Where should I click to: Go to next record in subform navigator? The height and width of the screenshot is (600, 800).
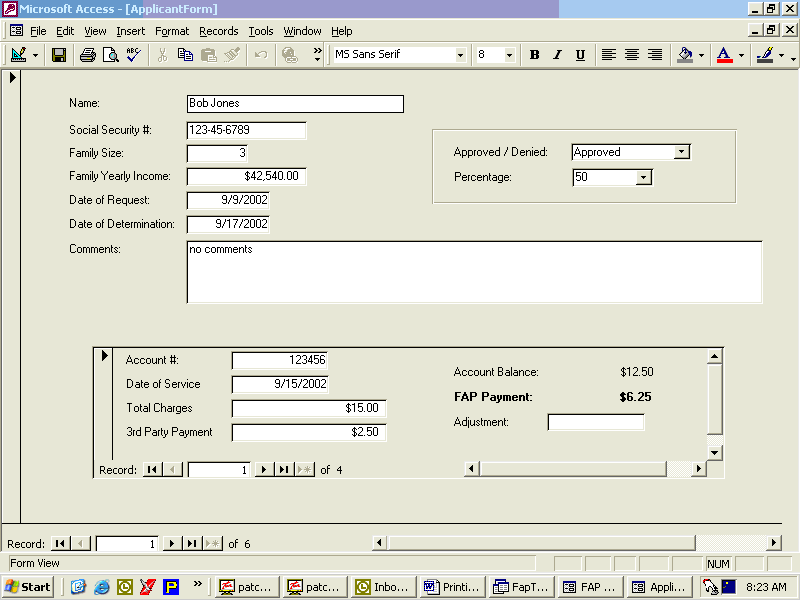(264, 469)
